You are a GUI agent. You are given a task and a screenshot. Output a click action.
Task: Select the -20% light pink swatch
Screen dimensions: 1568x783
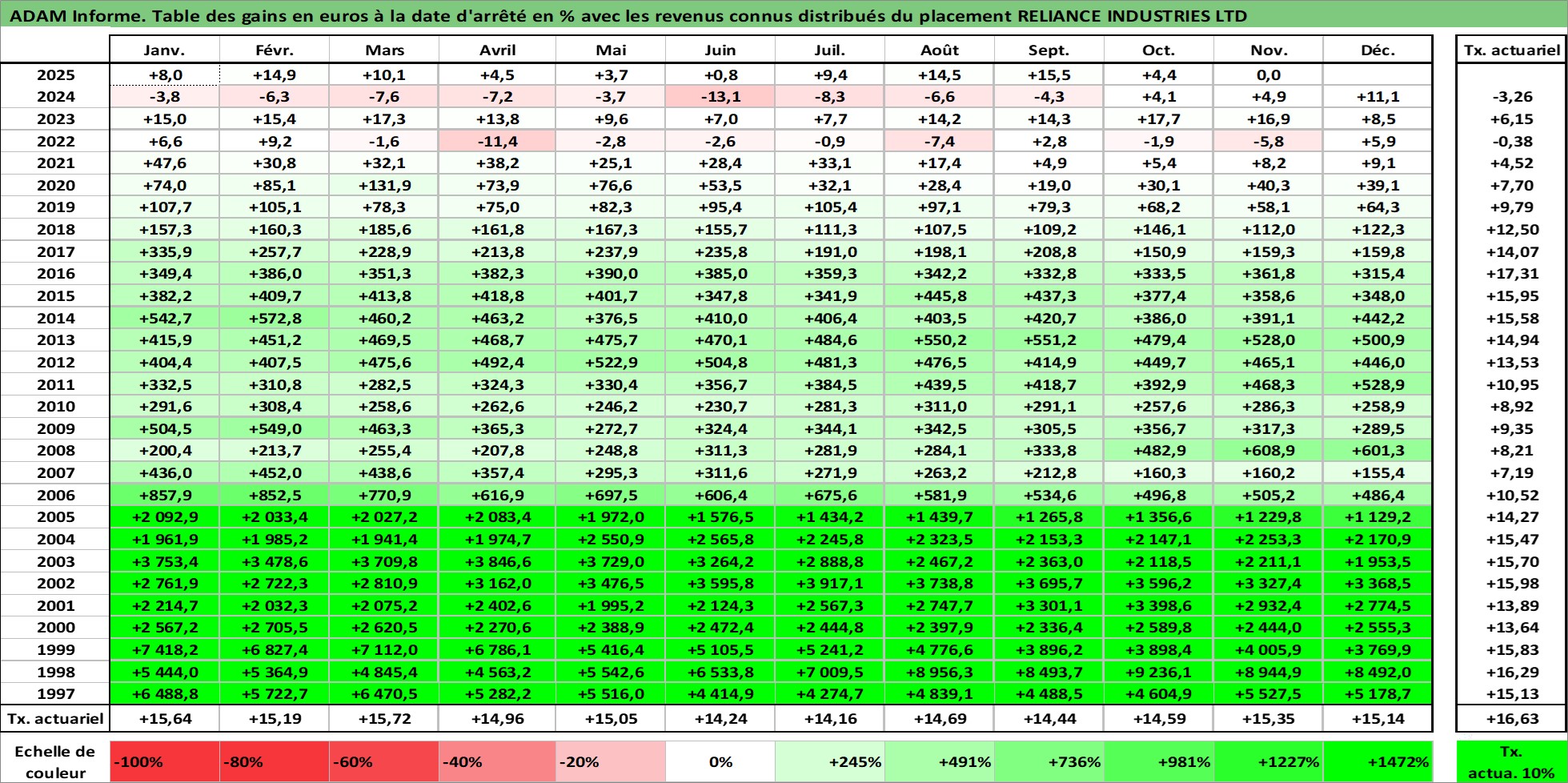pyautogui.click(x=611, y=762)
